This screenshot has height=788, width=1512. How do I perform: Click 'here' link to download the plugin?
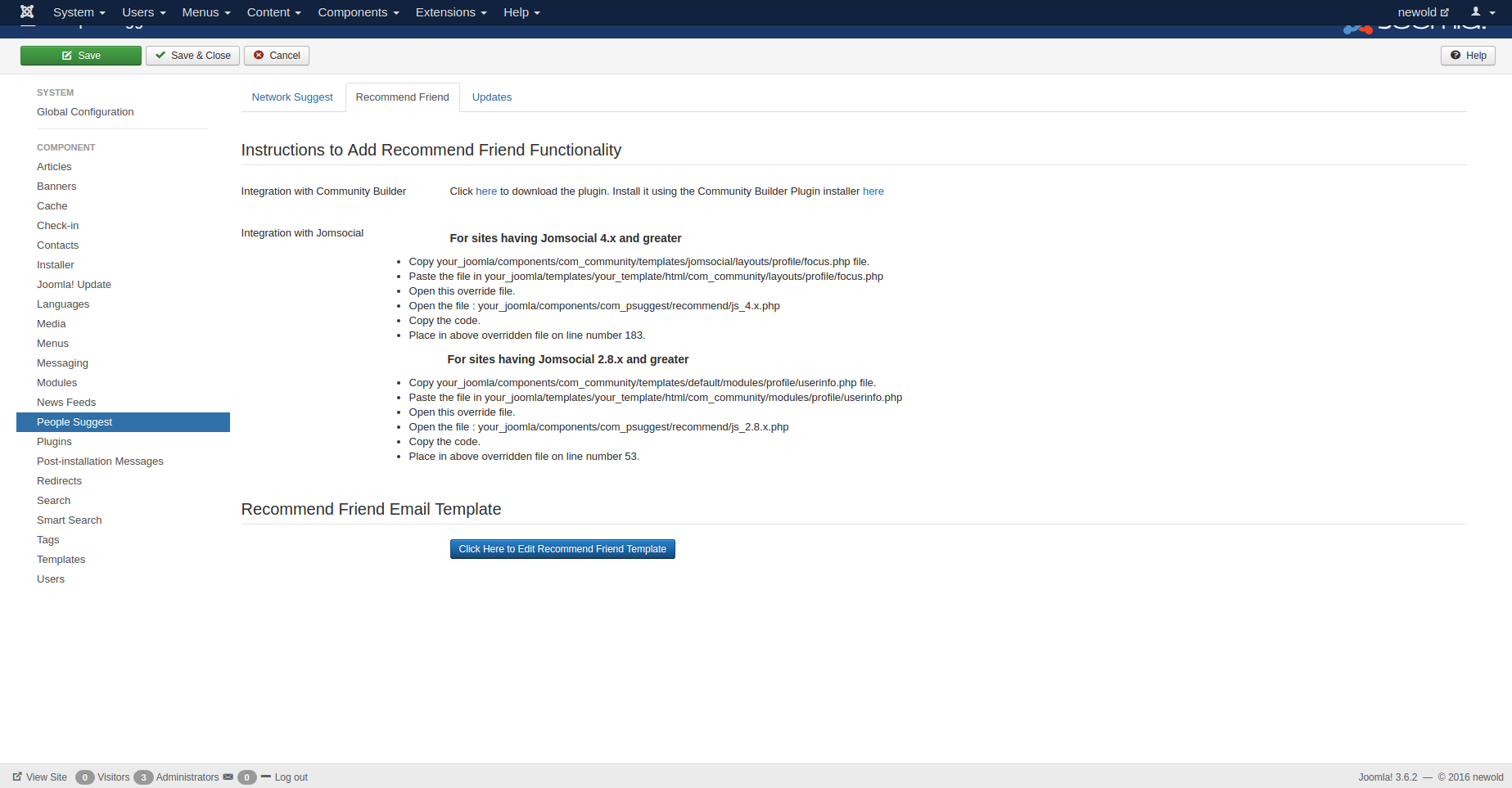[486, 191]
